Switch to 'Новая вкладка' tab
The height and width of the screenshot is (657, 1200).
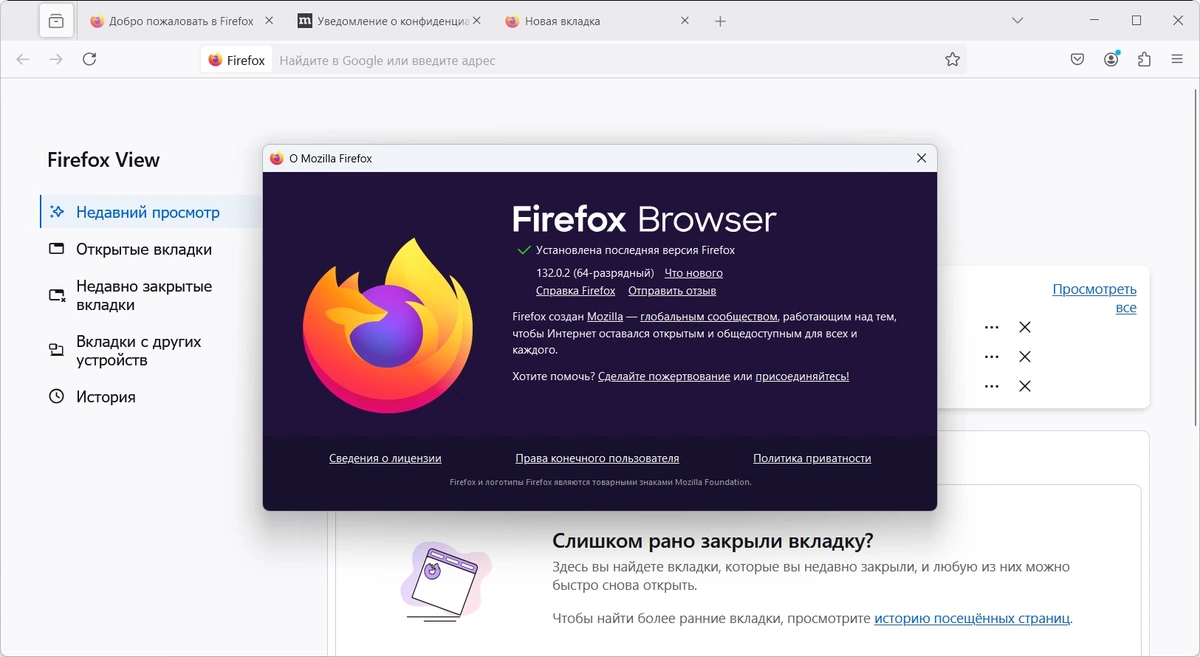click(598, 21)
